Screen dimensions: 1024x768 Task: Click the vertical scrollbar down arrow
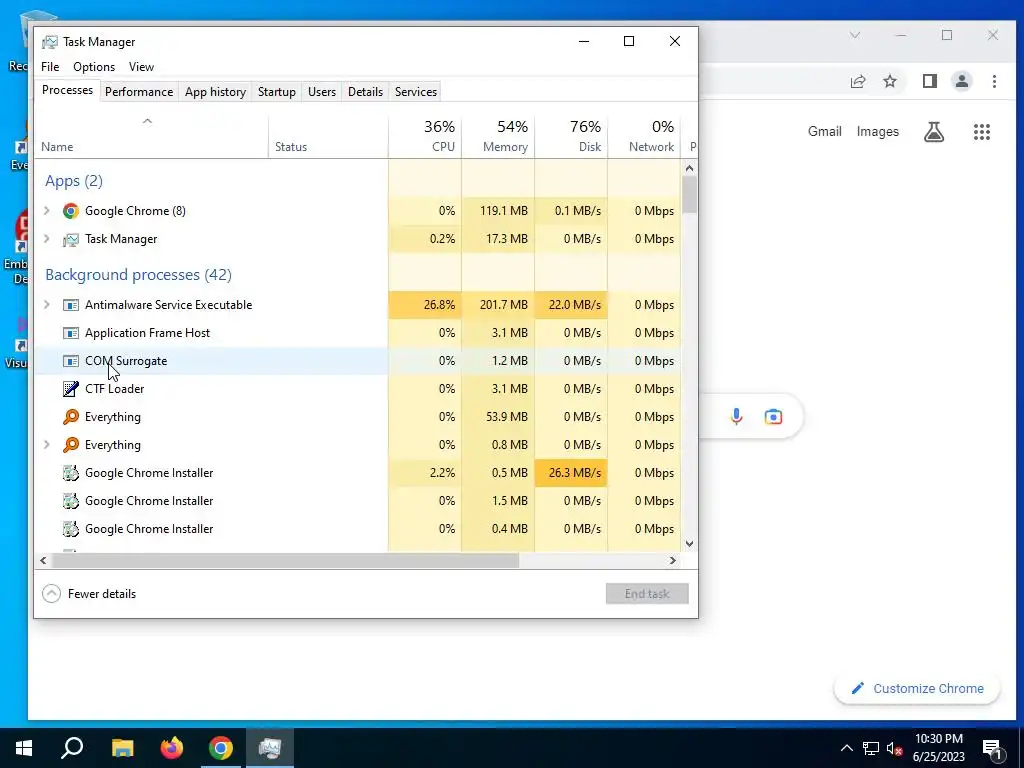coord(689,543)
